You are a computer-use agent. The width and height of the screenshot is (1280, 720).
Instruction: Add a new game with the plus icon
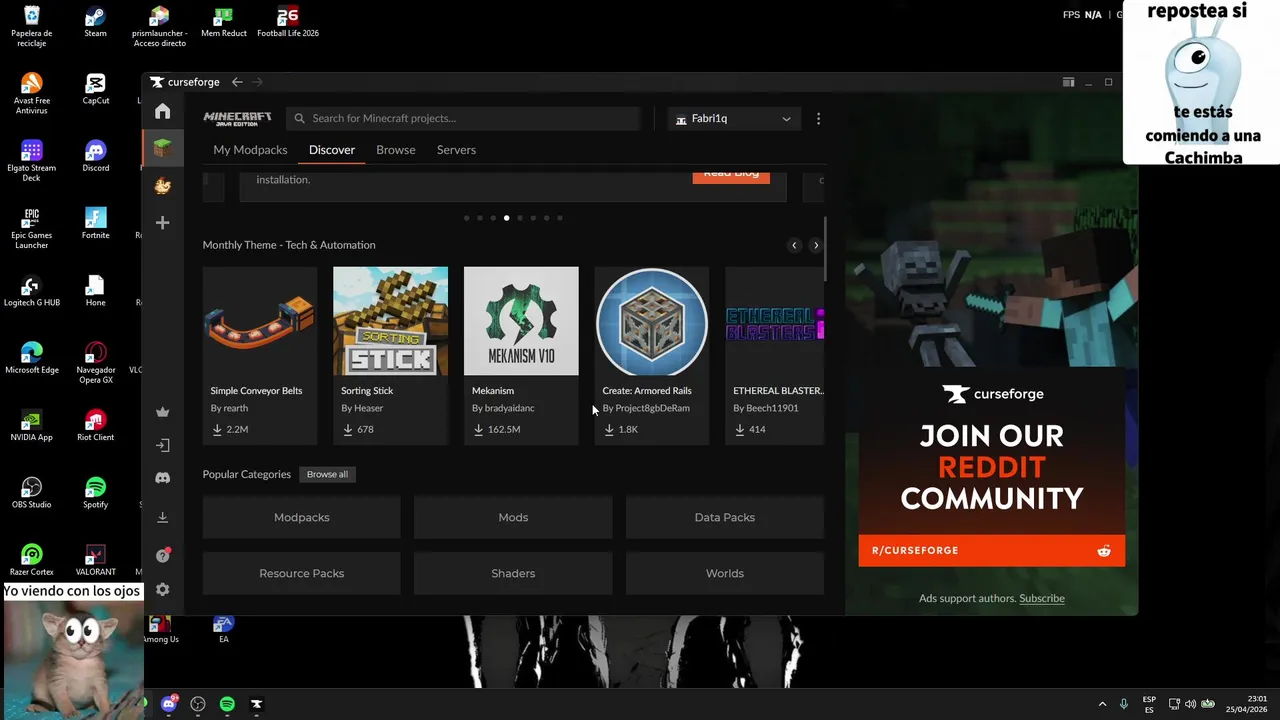tap(162, 222)
